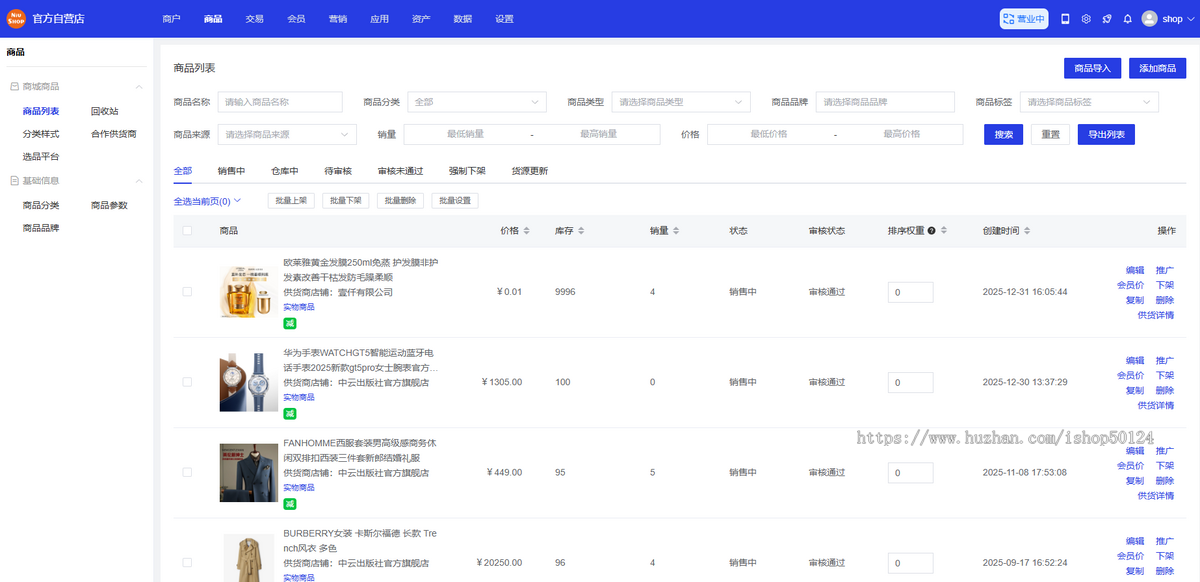Click the 添加商品 button
The height and width of the screenshot is (582, 1200).
[1157, 68]
